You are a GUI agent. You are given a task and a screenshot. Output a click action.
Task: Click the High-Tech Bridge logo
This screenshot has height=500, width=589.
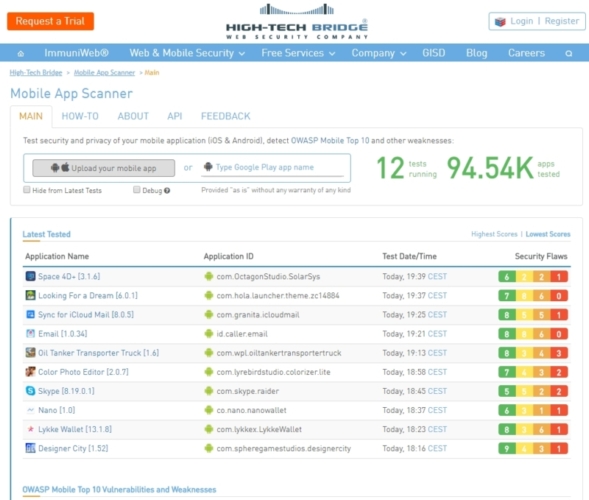(x=296, y=21)
